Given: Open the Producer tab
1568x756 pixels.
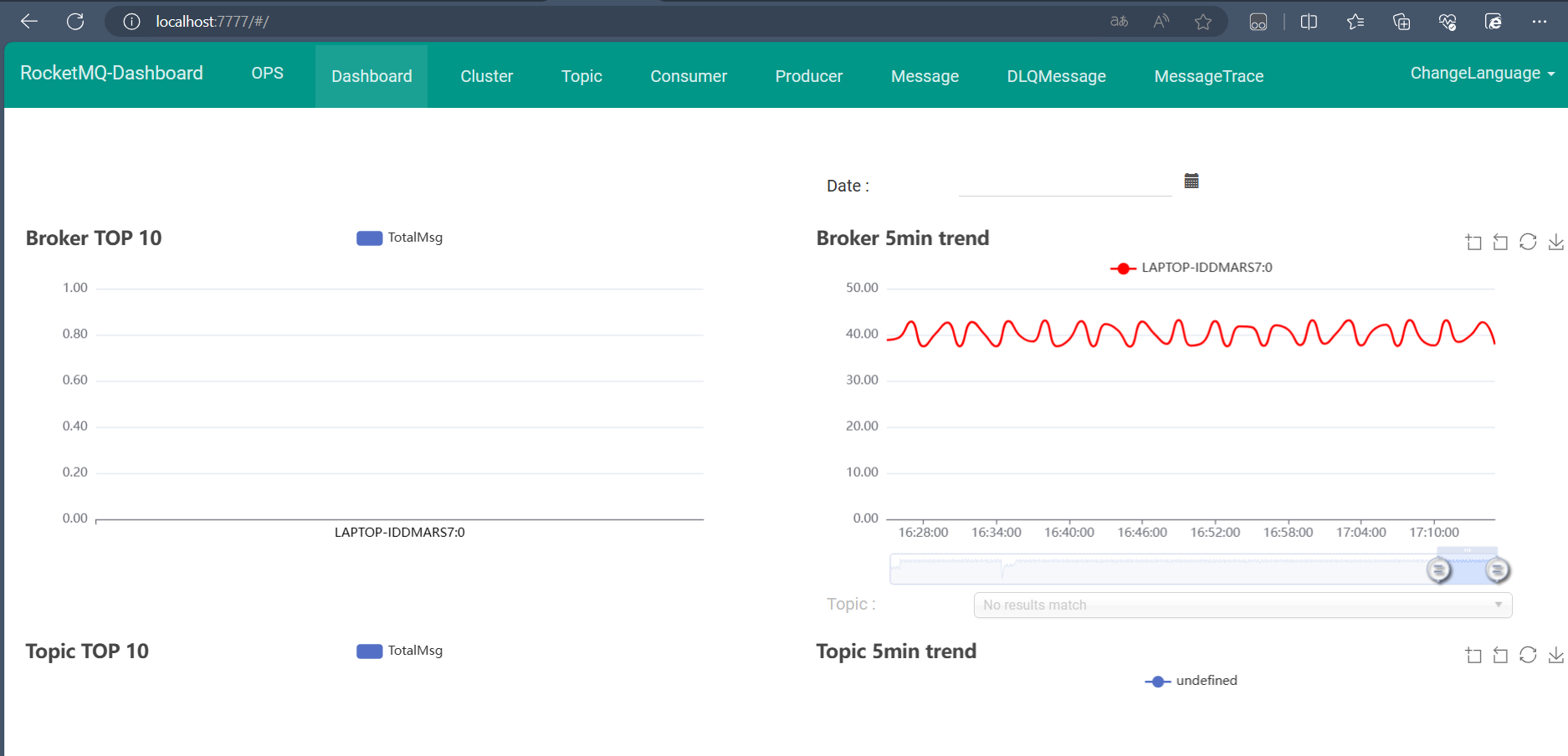Looking at the screenshot, I should [808, 76].
